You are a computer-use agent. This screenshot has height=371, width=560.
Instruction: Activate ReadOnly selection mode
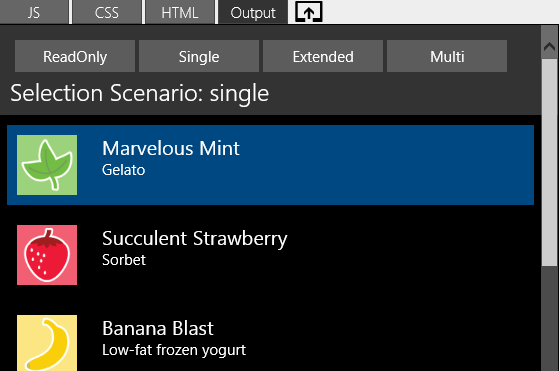[75, 56]
